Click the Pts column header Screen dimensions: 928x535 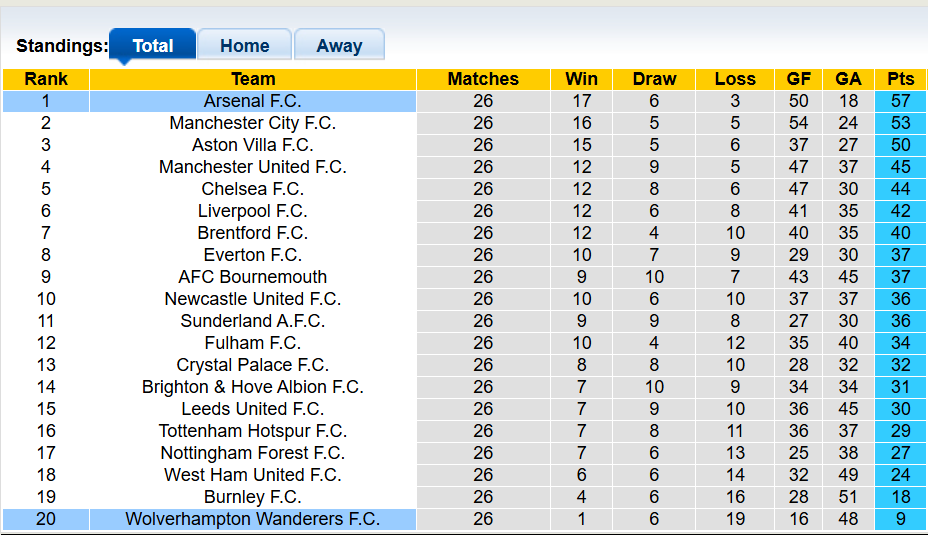pyautogui.click(x=900, y=79)
